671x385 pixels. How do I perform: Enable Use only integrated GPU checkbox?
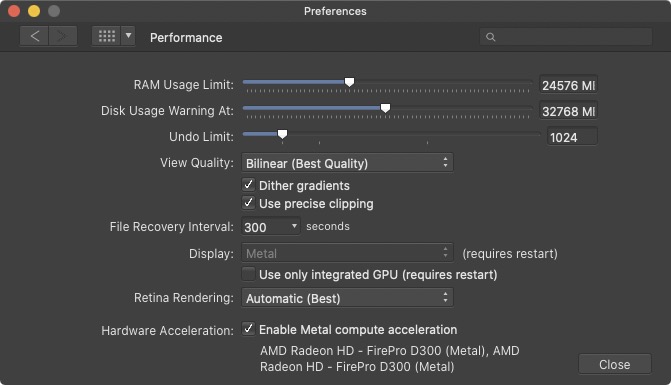click(x=248, y=274)
